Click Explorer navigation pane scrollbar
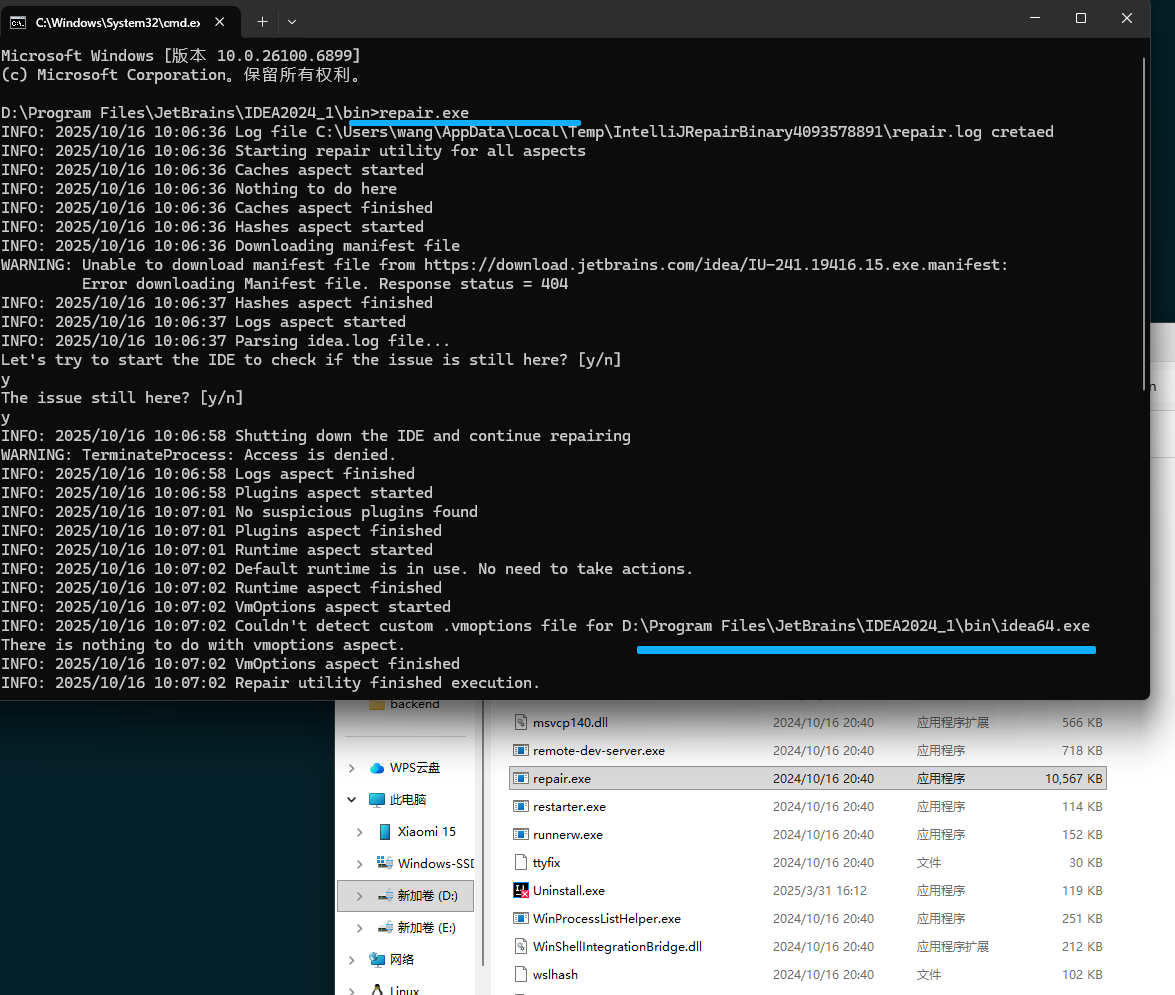The image size is (1175, 995). click(x=483, y=832)
